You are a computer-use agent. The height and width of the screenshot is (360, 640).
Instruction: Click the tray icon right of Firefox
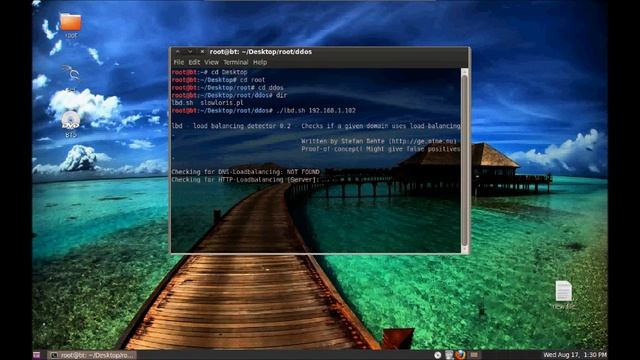(474, 355)
